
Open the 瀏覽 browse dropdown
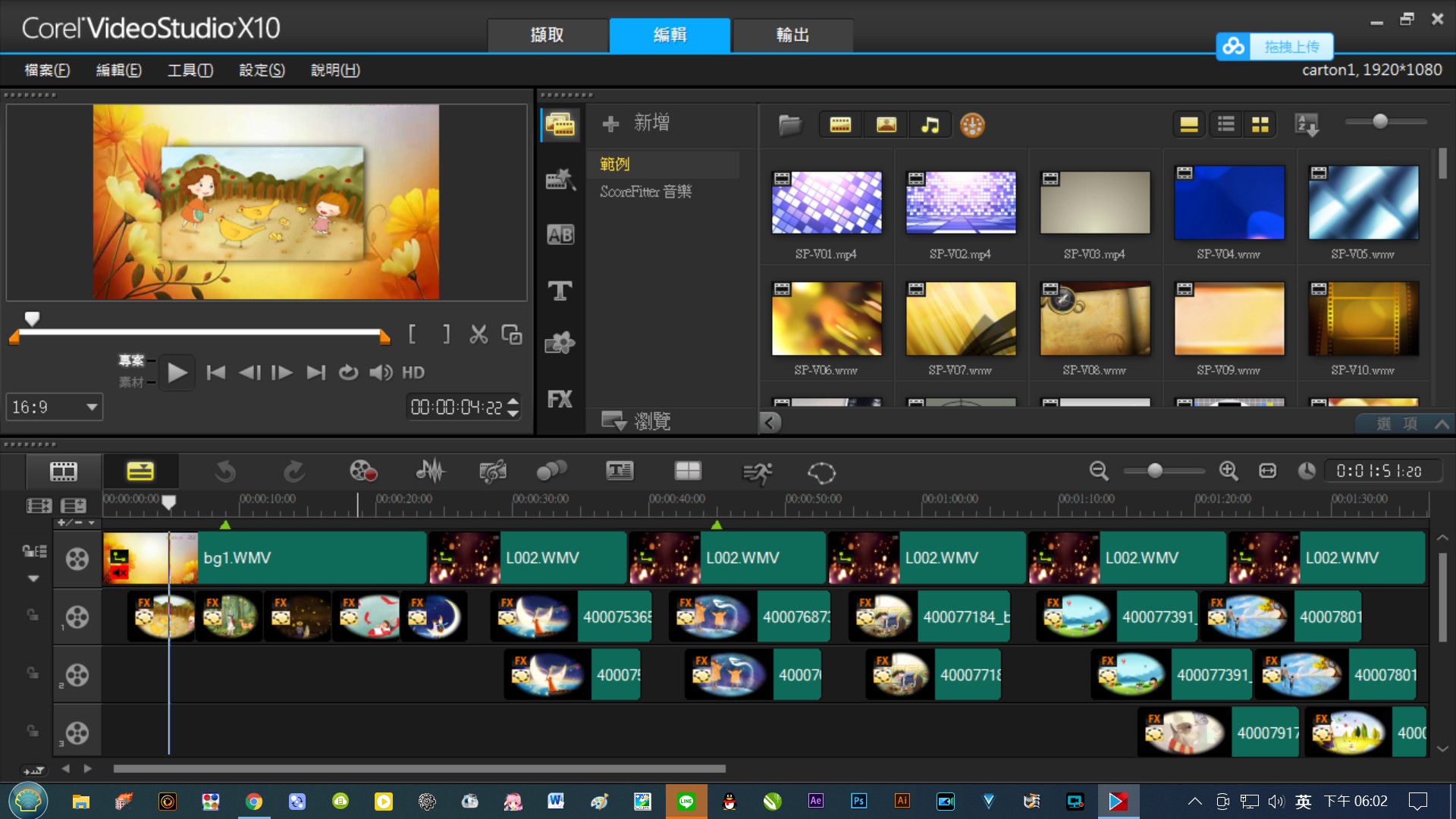pos(636,421)
